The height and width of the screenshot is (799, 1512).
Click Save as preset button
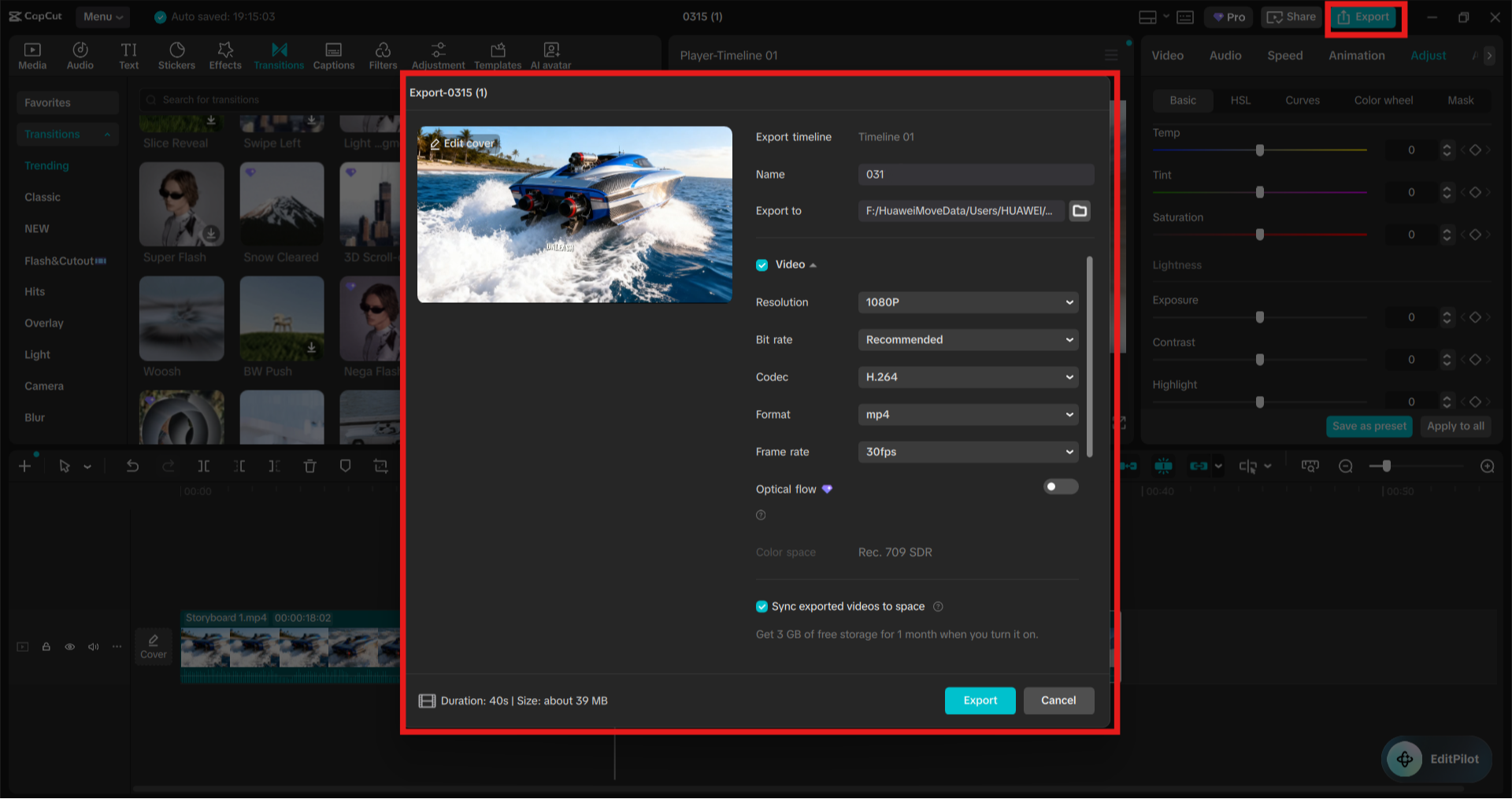pos(1369,427)
